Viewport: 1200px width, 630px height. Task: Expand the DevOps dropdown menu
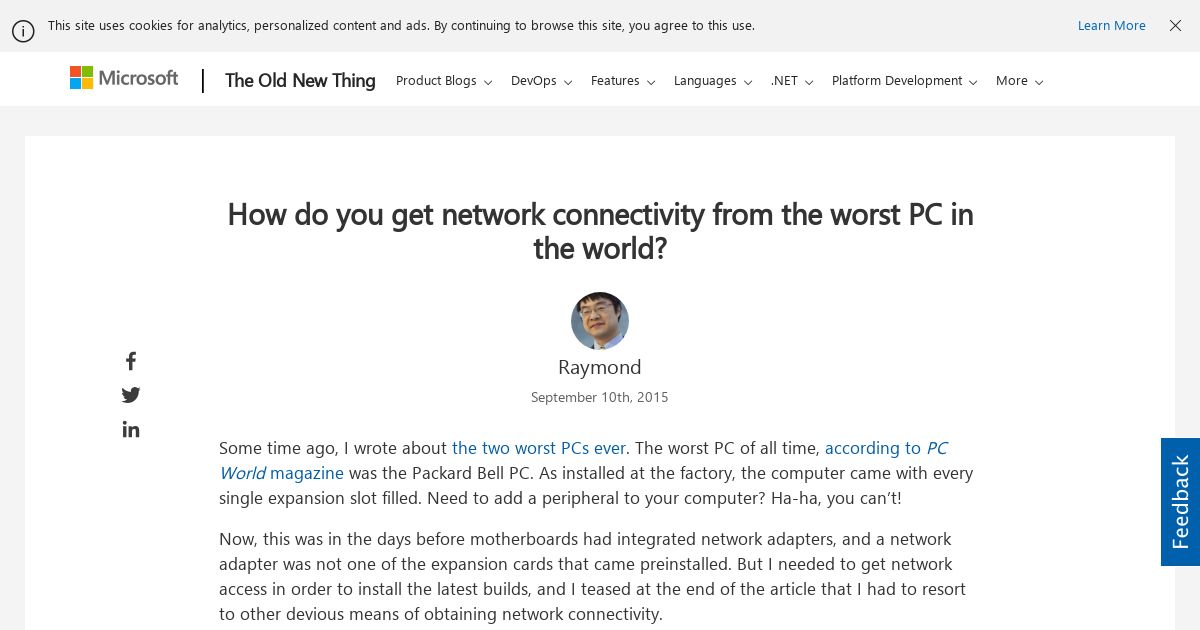tap(541, 81)
